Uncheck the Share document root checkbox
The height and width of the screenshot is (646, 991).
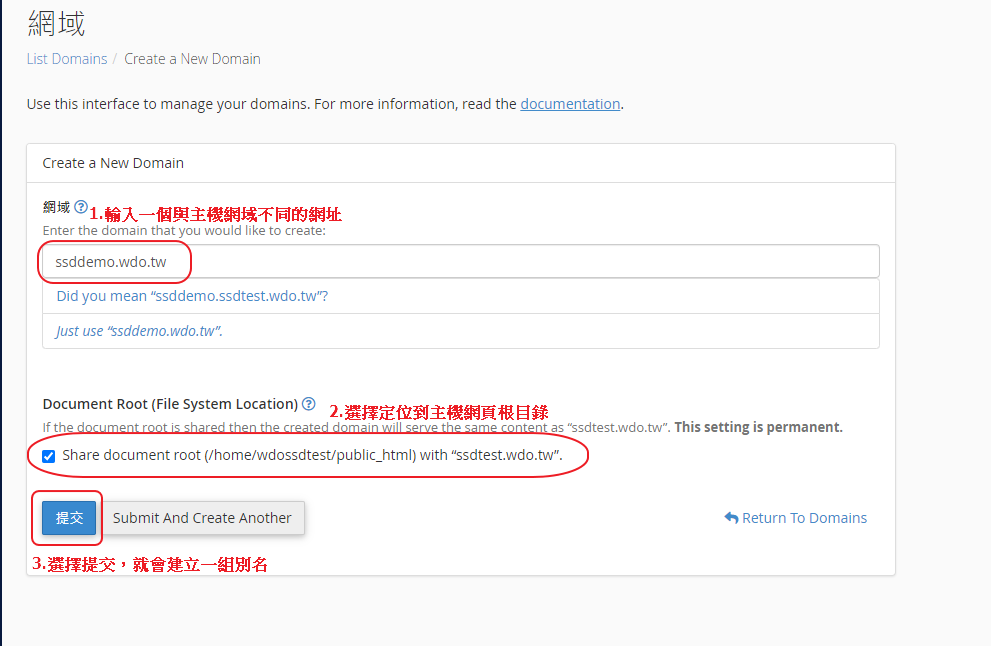(49, 456)
